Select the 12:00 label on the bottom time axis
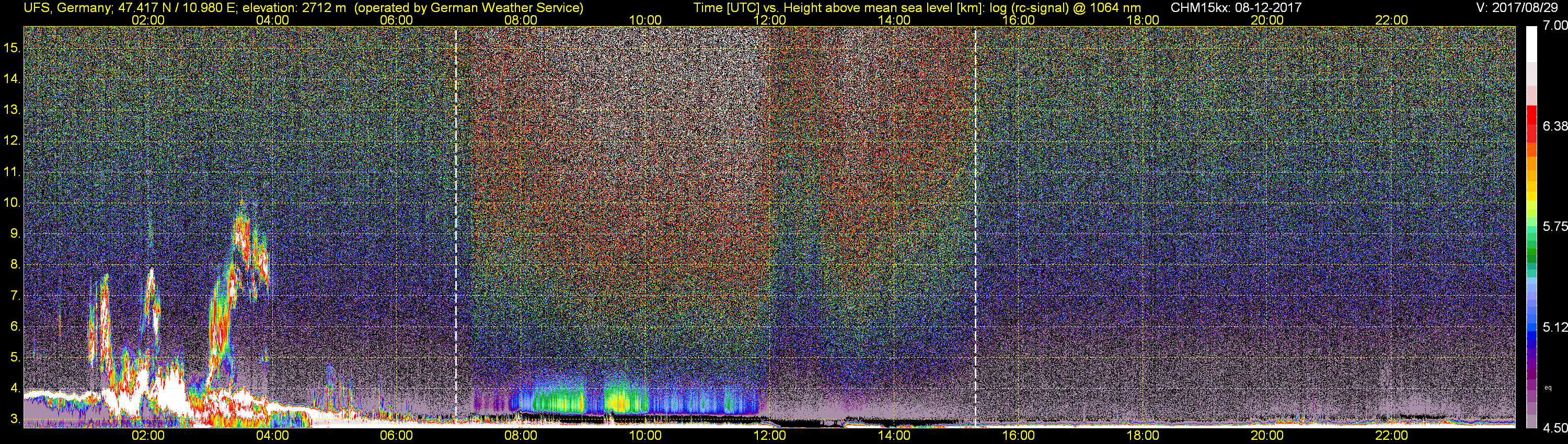 (x=769, y=436)
